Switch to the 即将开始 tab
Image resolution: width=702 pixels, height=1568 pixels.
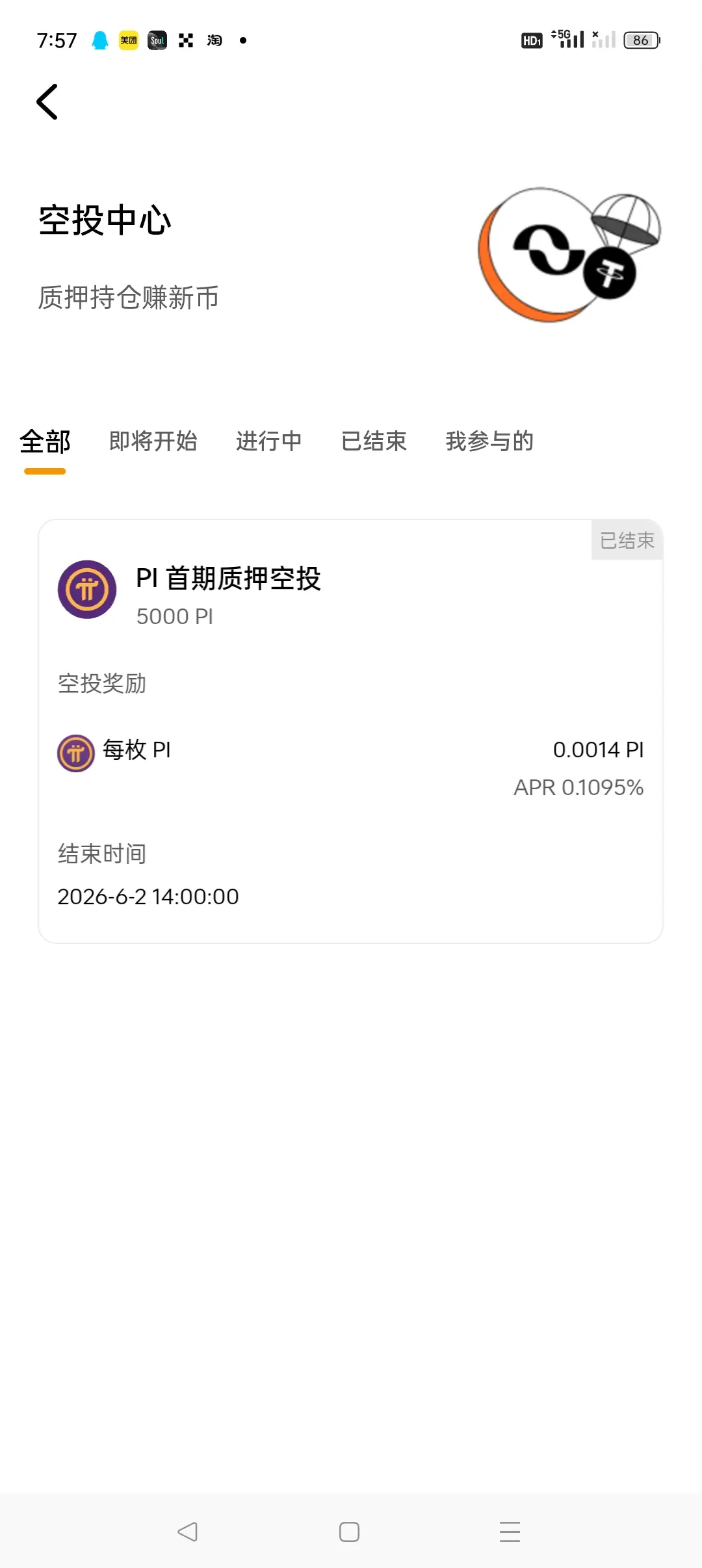[x=153, y=441]
